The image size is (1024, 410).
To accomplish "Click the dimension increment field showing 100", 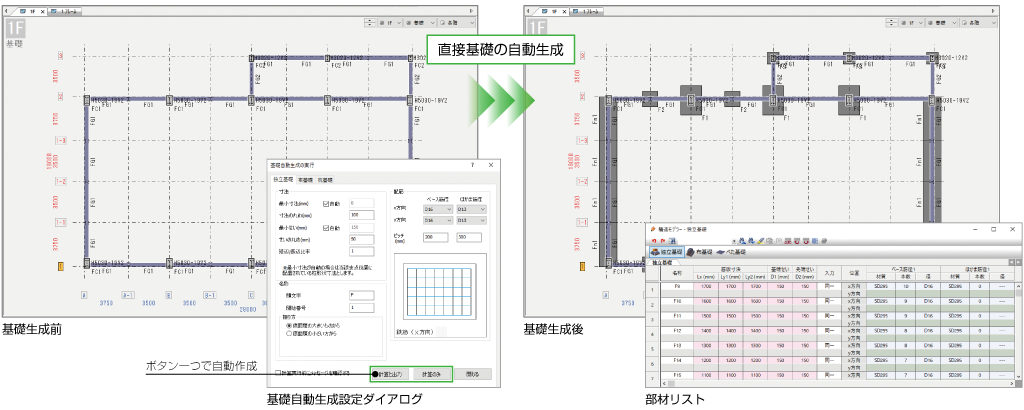I will [362, 215].
